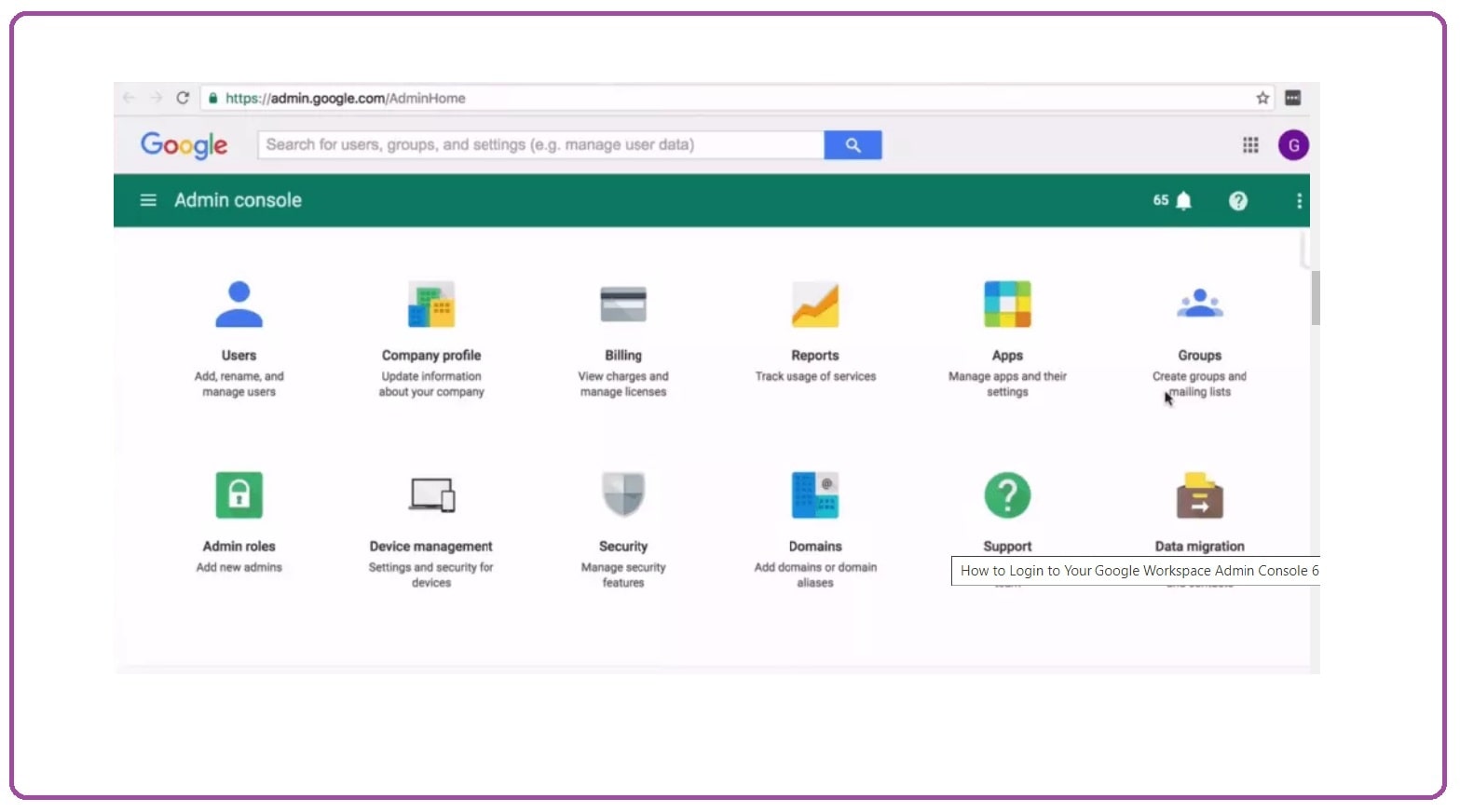Open the Reports chart icon
The width and height of the screenshot is (1460, 812).
point(815,304)
